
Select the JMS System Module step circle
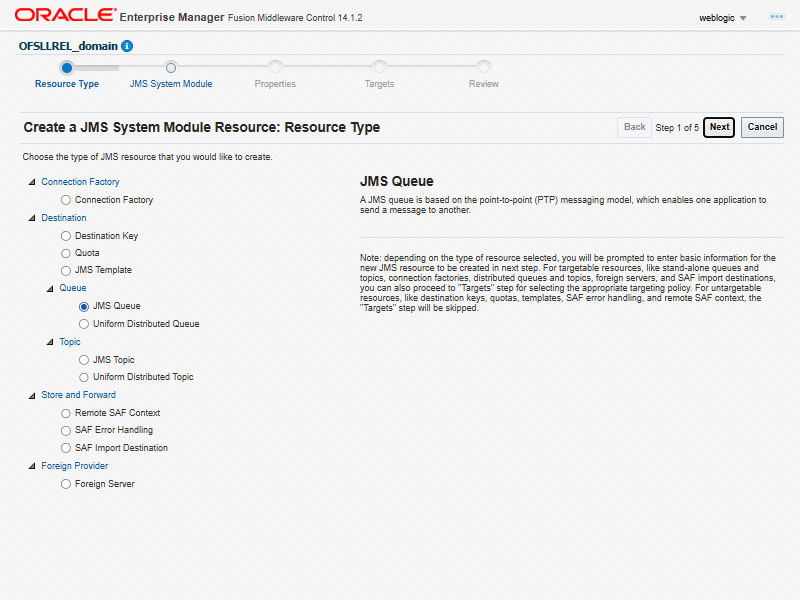pyautogui.click(x=171, y=68)
